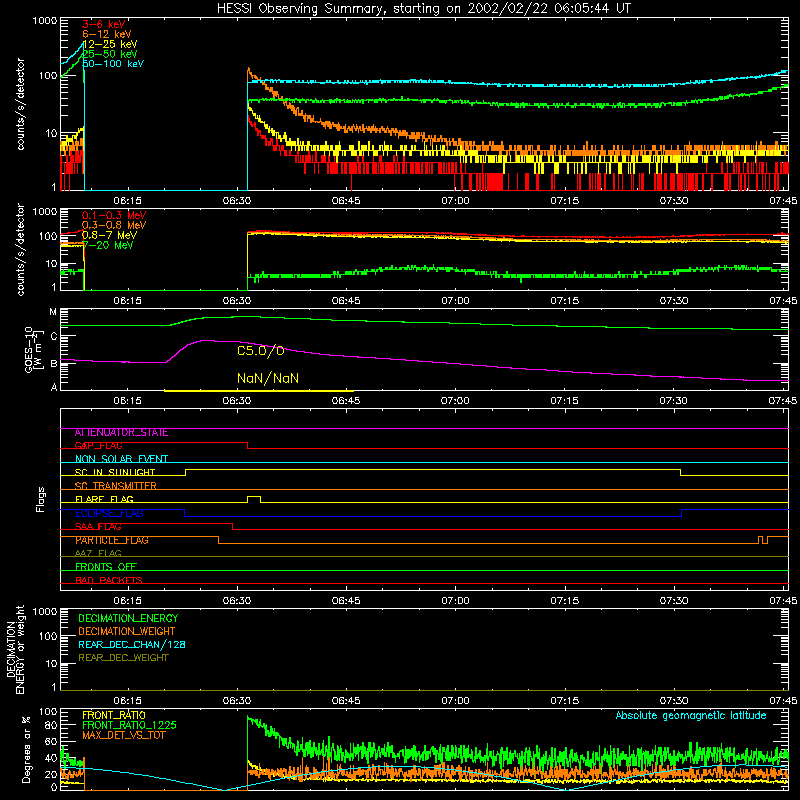Click the 'FRONT_RATIO' legend label

coord(114,715)
